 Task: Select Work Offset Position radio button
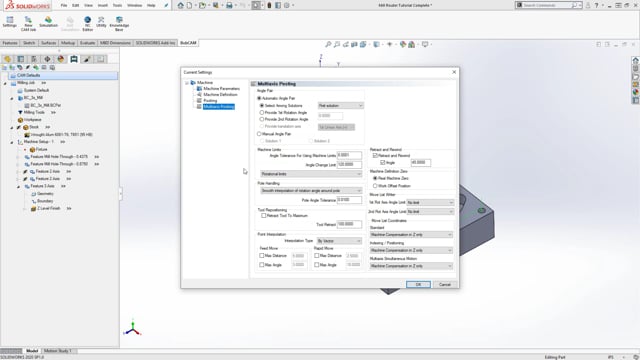point(375,186)
